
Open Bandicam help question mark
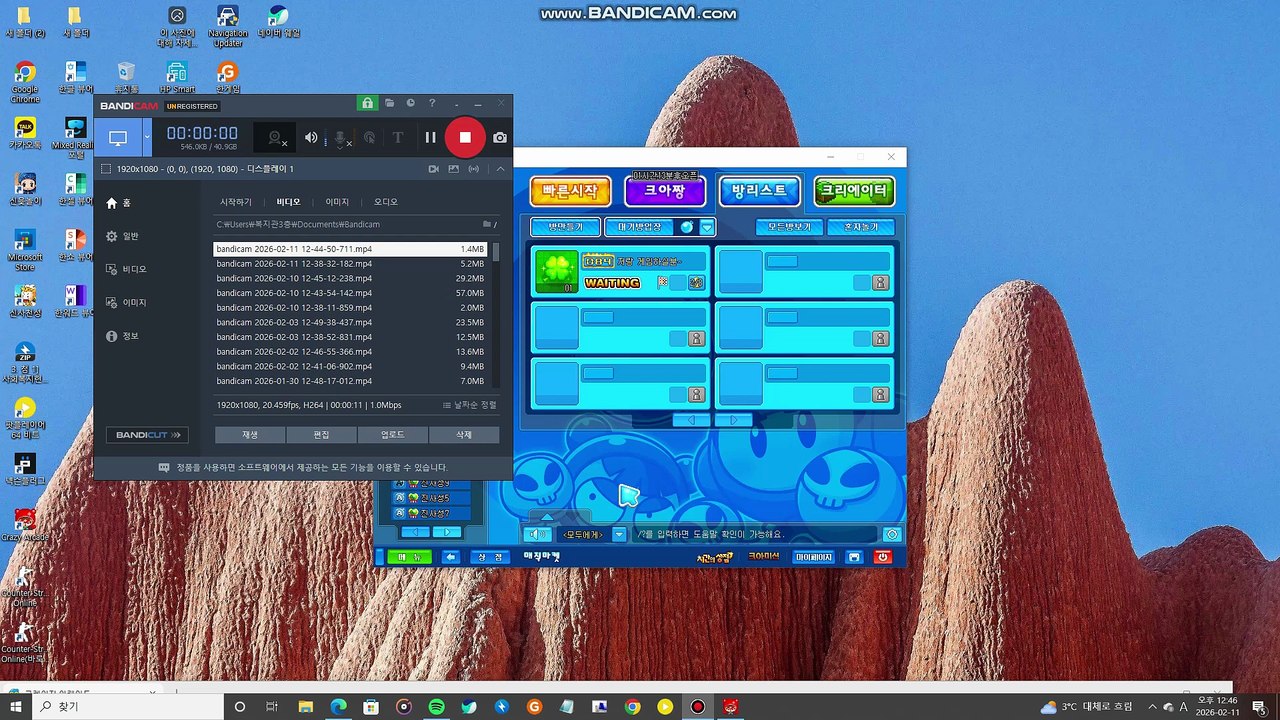432,103
